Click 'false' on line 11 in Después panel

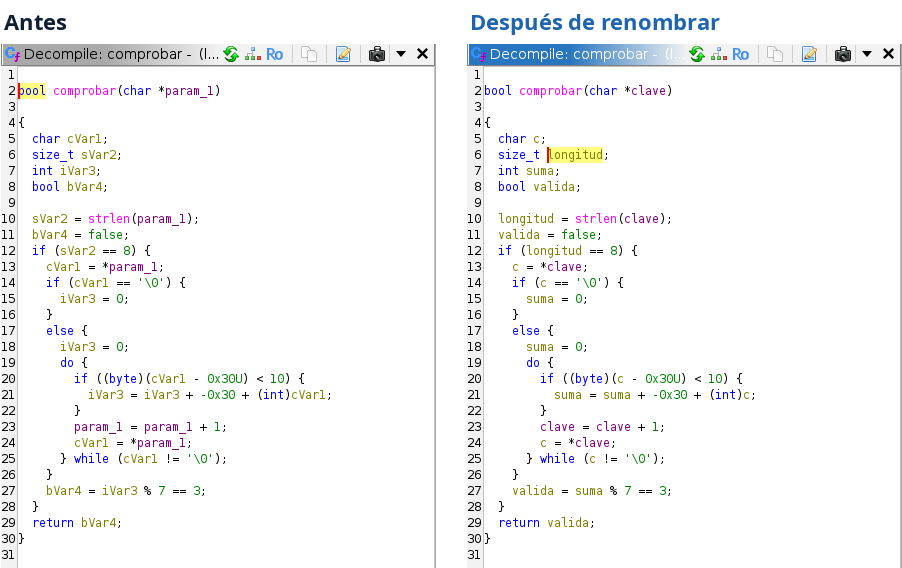click(579, 235)
